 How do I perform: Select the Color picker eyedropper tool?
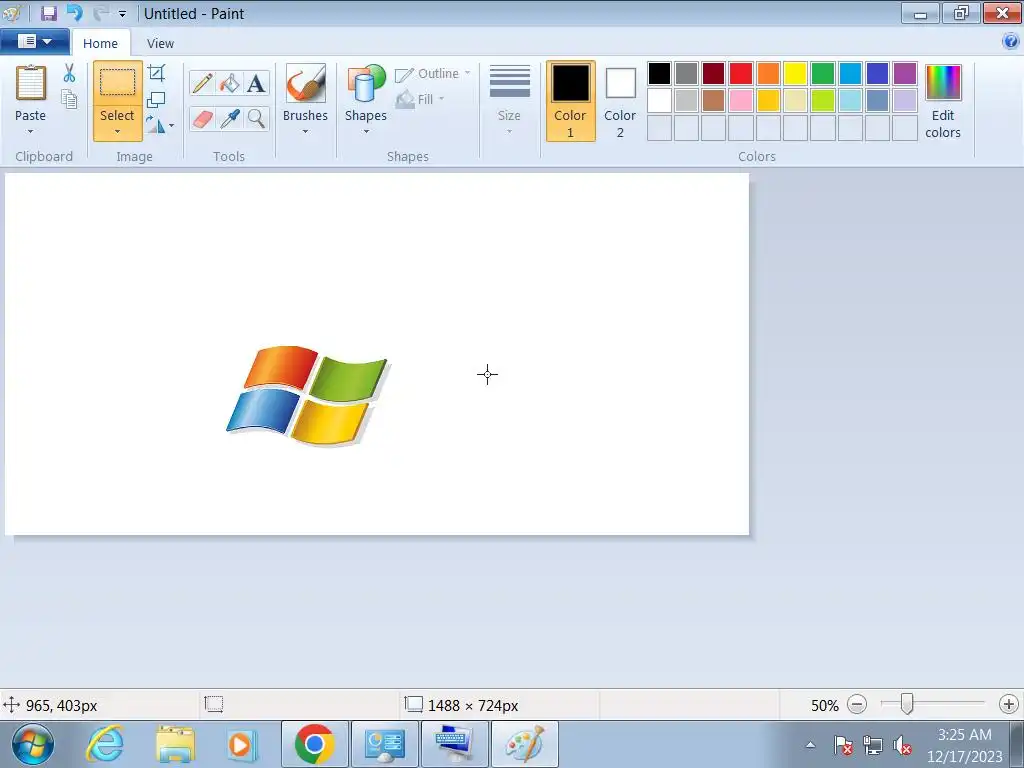point(229,119)
